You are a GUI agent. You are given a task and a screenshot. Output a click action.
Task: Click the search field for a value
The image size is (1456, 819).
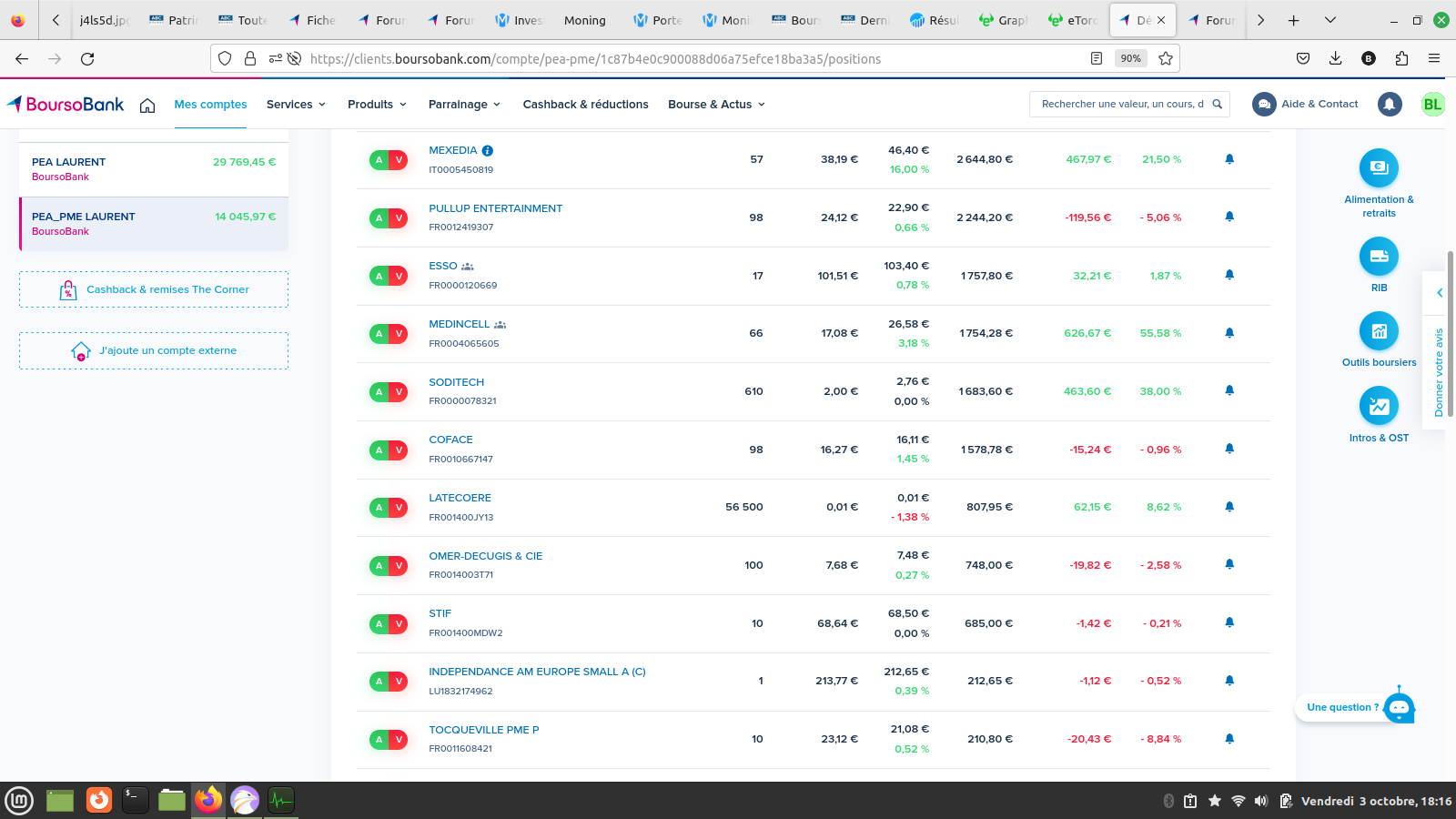pos(1121,105)
